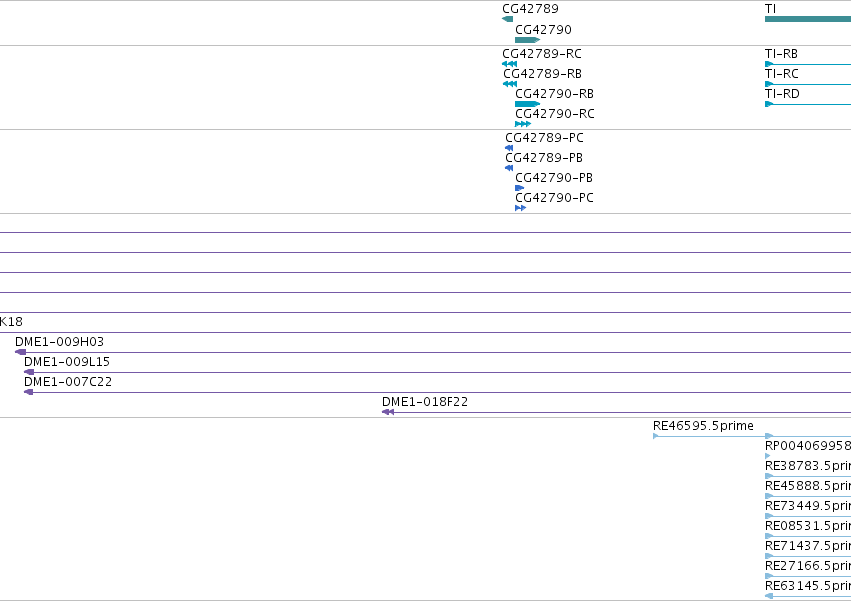Select RE45888.5 EST start arrow
The height and width of the screenshot is (601, 851).
(769, 497)
